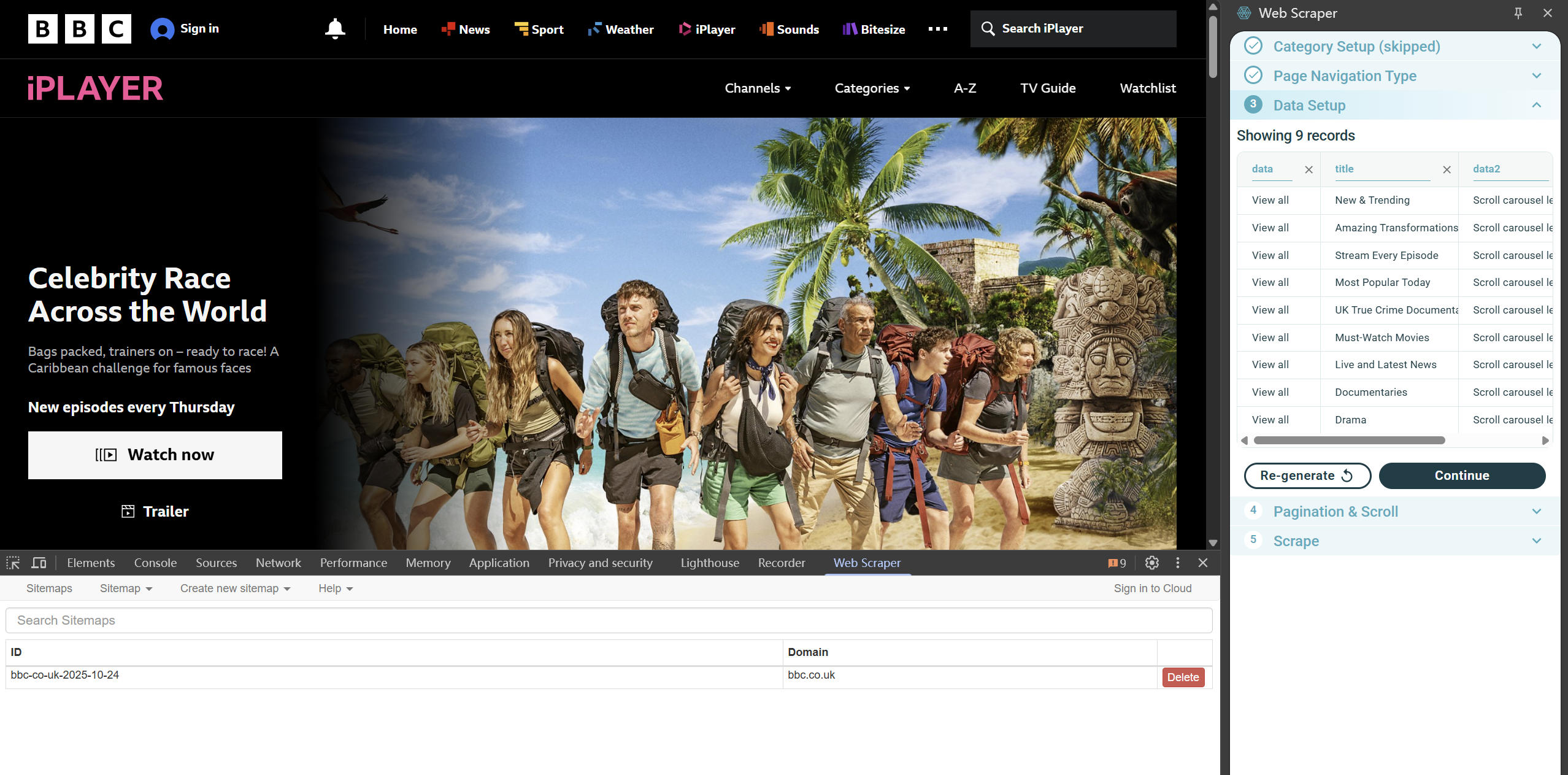
Task: Open DevTools settings gear icon
Action: tap(1151, 563)
